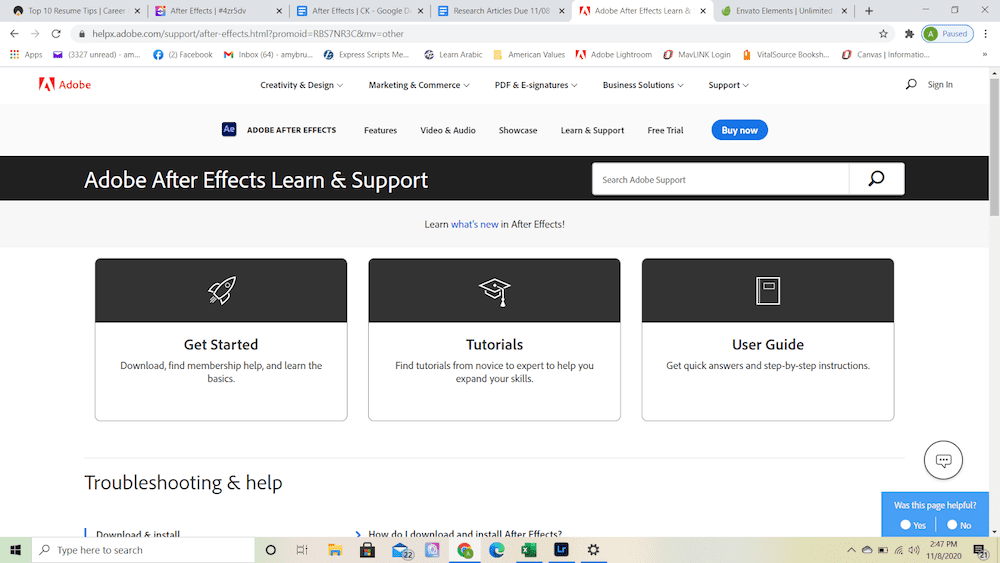1000x563 pixels.
Task: Click Windows Type here to search box
Action: click(x=143, y=550)
